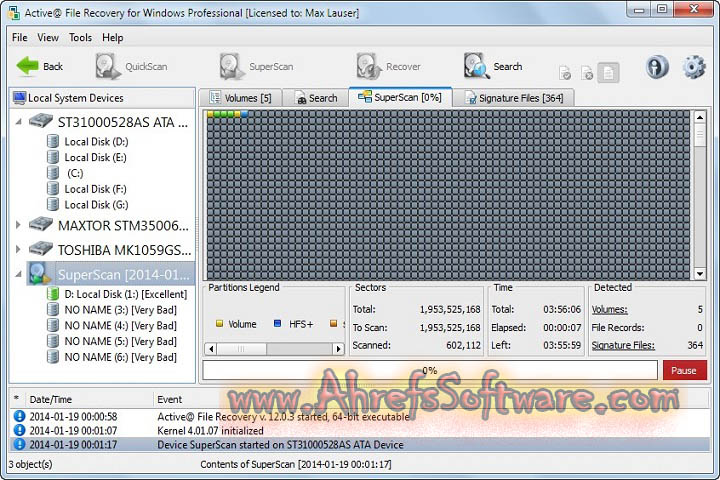Click Sectors Total value 1,953,525,168
720x480 pixels.
pos(450,309)
